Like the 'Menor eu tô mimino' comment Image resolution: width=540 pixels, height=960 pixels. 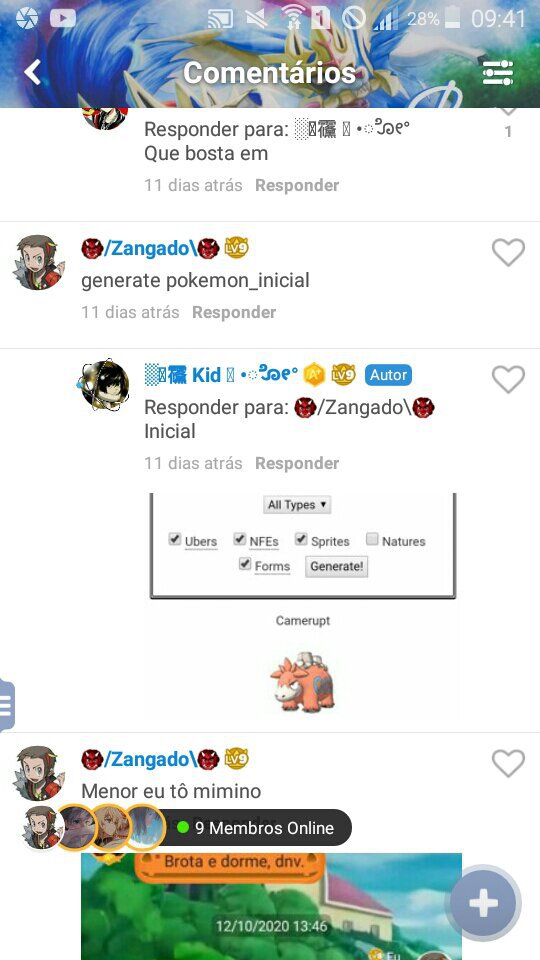508,763
